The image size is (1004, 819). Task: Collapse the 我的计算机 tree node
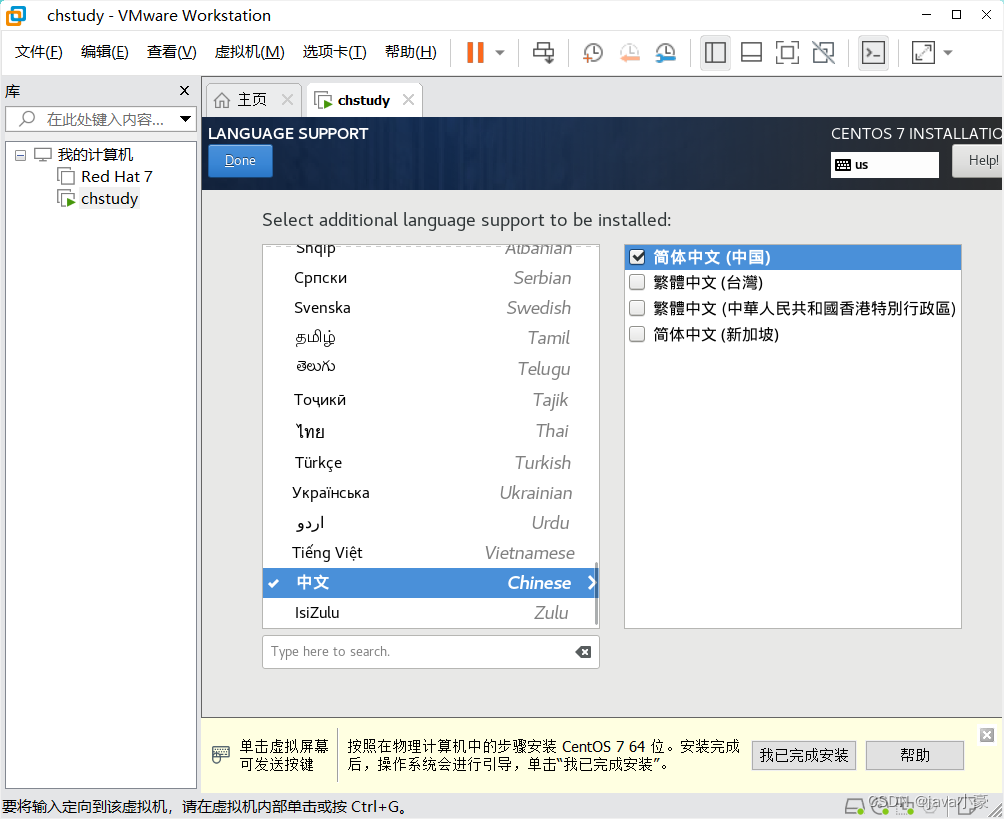[x=20, y=155]
